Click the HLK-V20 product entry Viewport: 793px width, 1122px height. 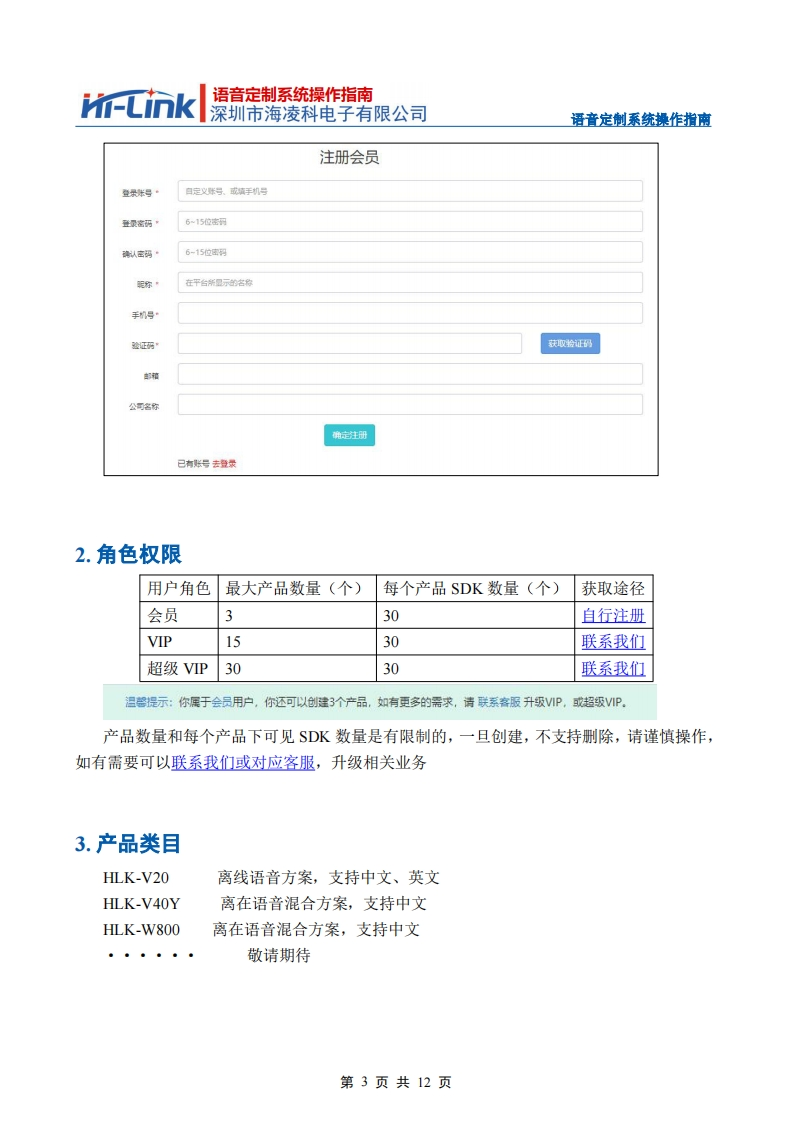[136, 878]
